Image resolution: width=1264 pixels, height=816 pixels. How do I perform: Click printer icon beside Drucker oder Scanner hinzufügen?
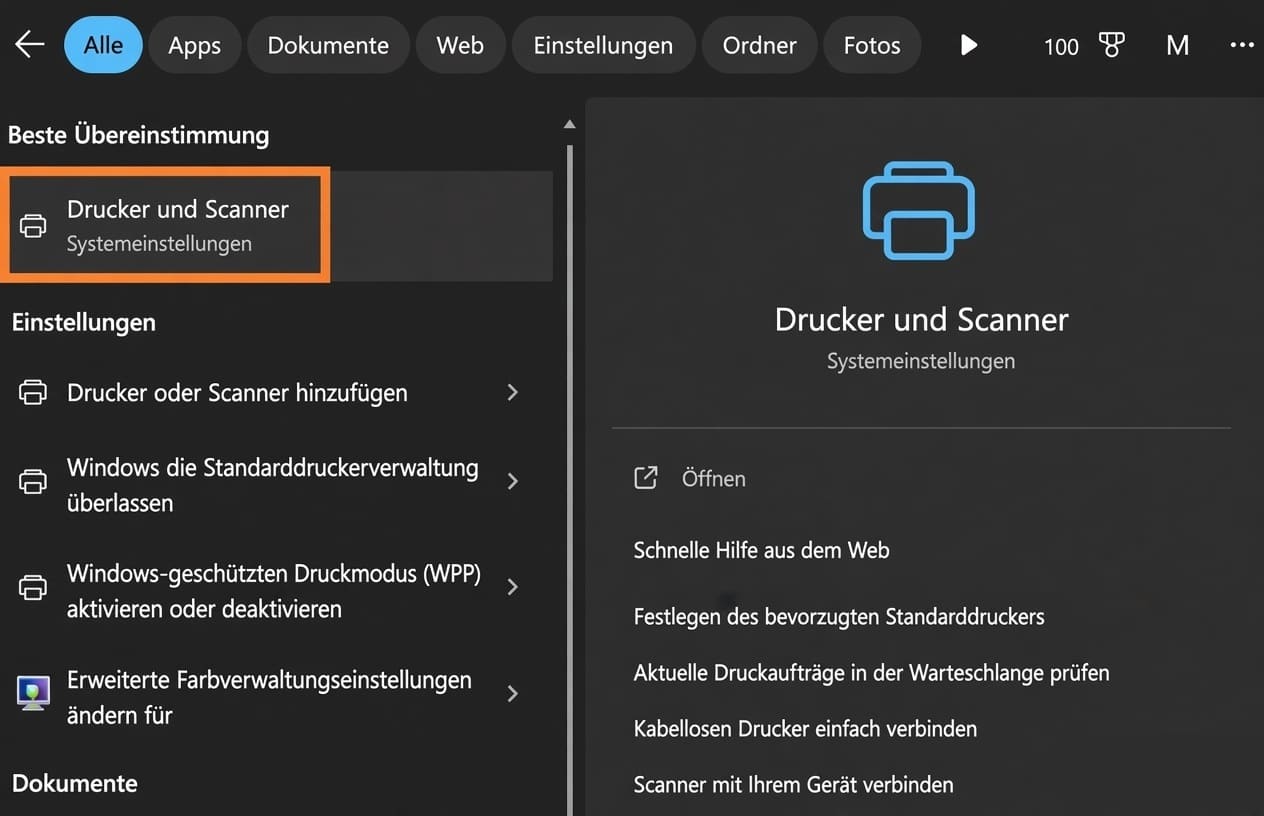tap(33, 393)
